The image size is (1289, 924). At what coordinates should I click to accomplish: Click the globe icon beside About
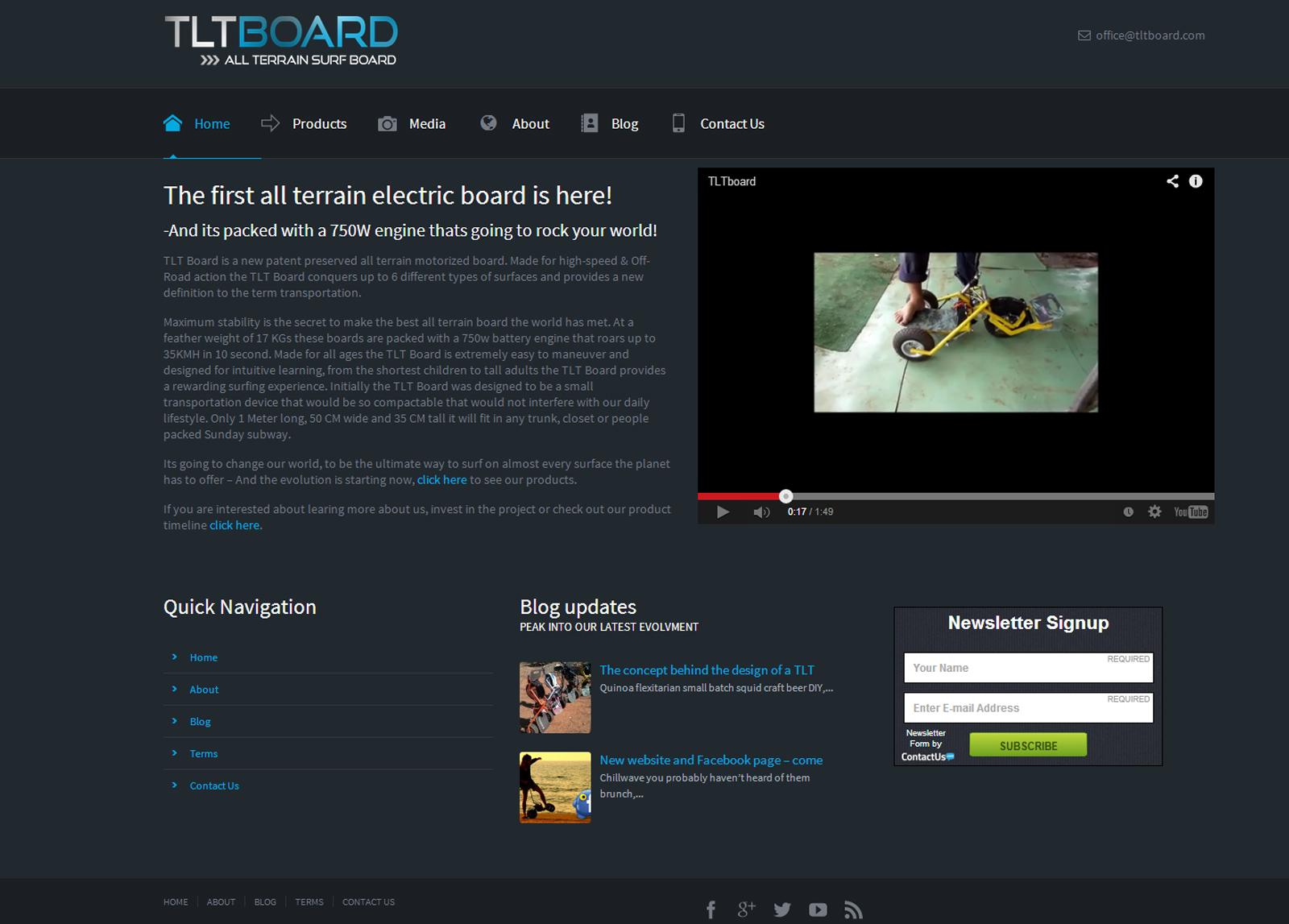[x=488, y=122]
